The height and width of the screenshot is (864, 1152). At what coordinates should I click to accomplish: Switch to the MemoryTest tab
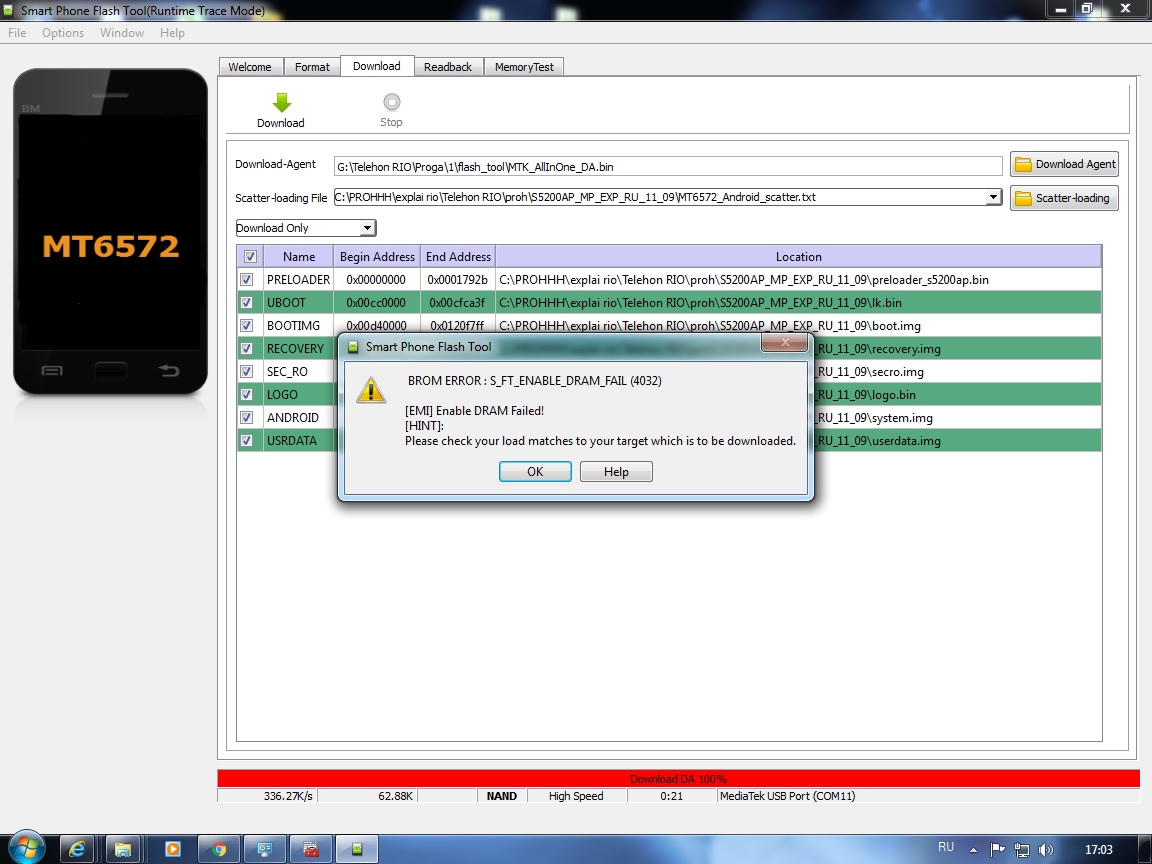click(524, 67)
